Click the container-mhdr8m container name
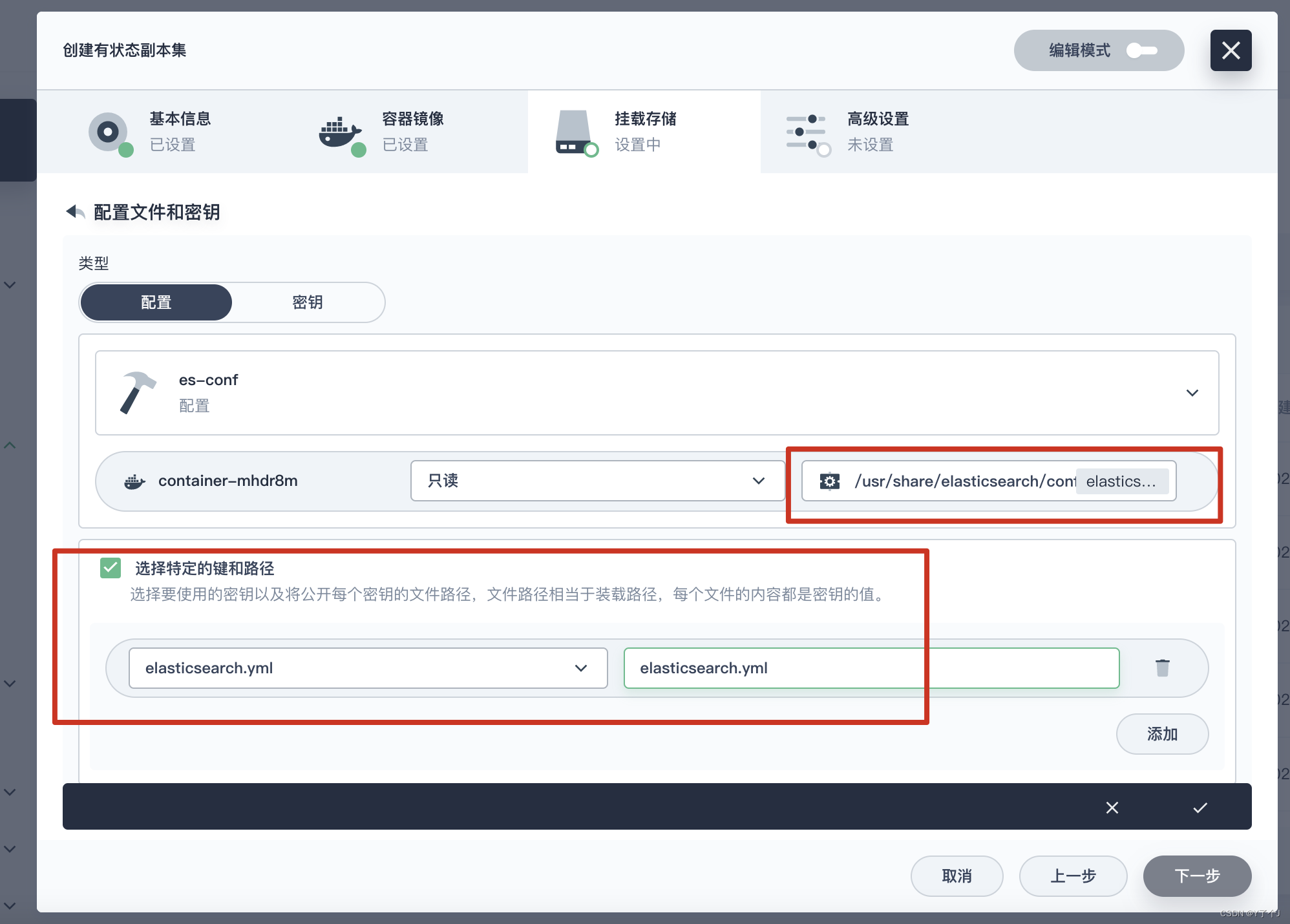This screenshot has height=924, width=1290. (228, 481)
